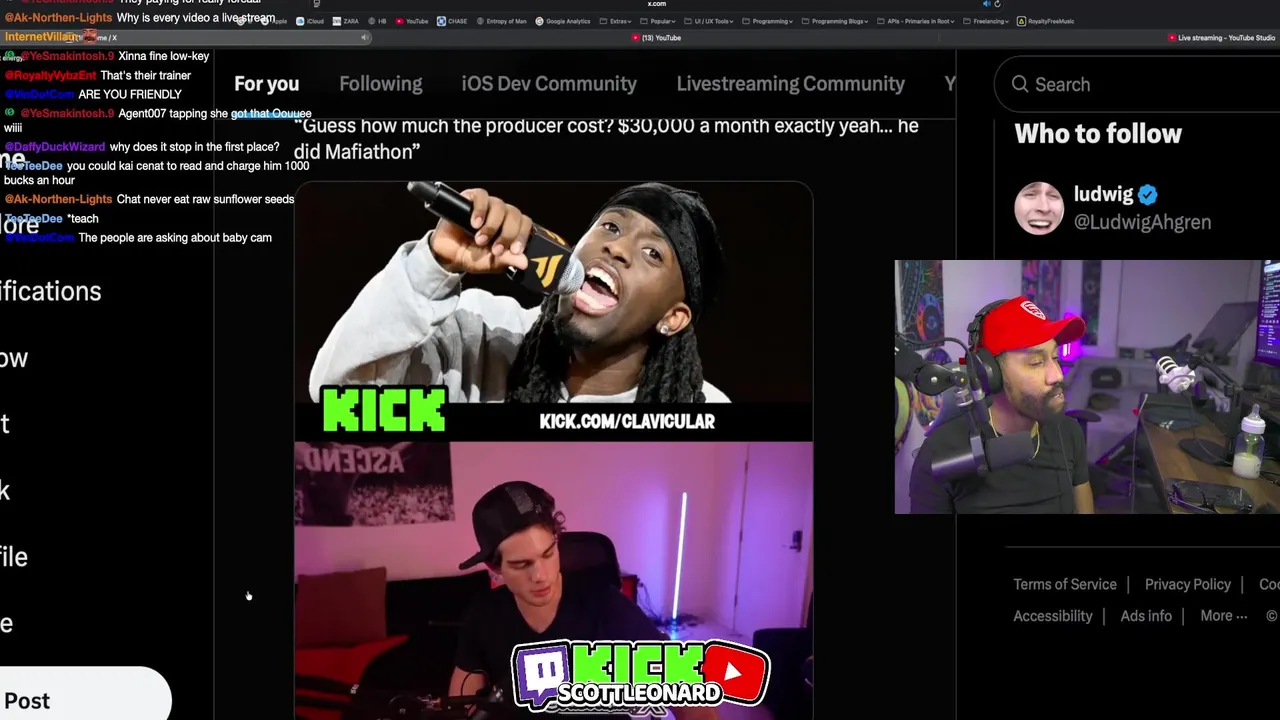Open the ludwig name link
The height and width of the screenshot is (720, 1280).
pos(1103,194)
